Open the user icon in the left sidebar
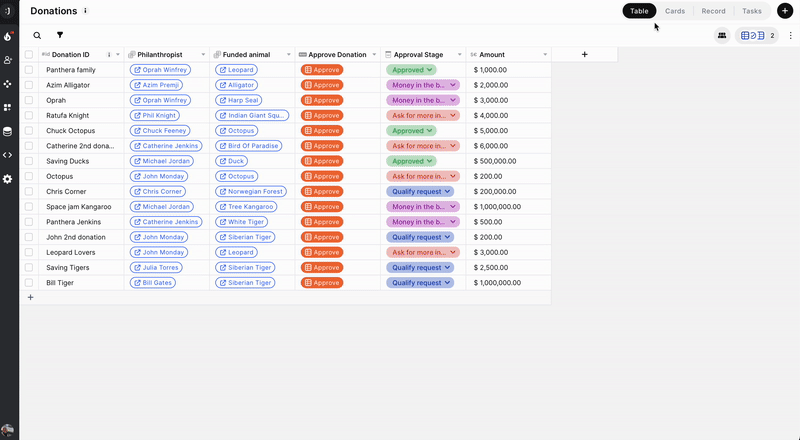The image size is (800, 440). click(x=8, y=60)
